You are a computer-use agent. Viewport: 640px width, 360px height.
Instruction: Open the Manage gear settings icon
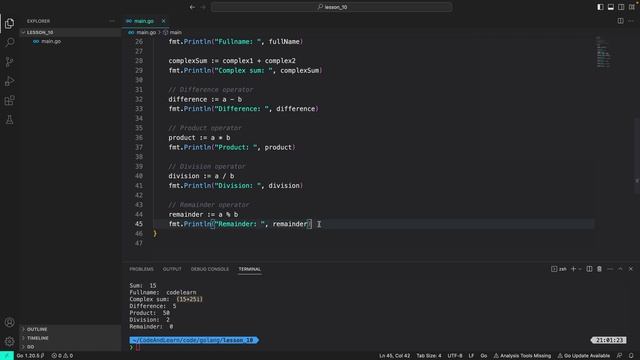click(9, 342)
